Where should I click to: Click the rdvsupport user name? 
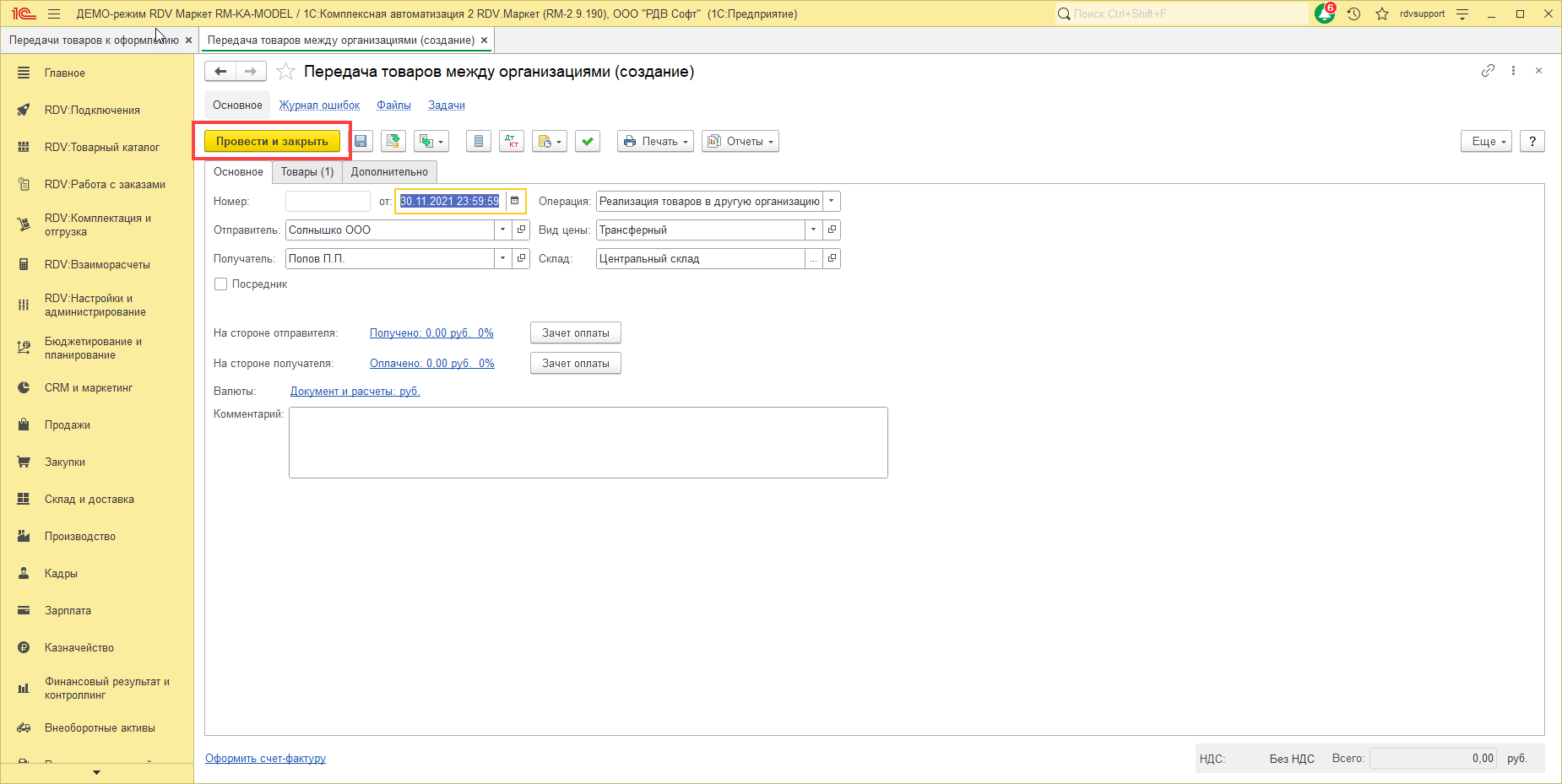1423,14
